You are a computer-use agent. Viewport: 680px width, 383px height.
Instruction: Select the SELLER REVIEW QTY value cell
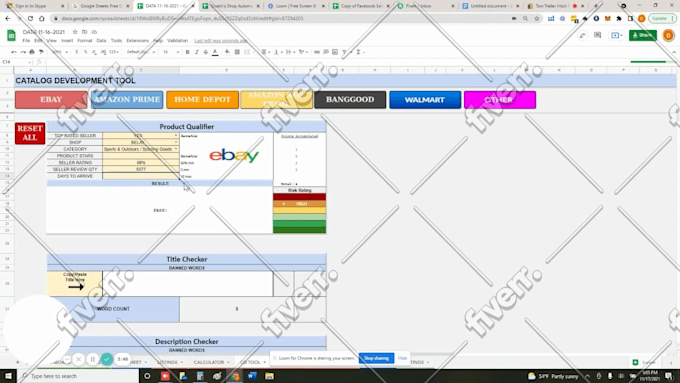coord(141,169)
